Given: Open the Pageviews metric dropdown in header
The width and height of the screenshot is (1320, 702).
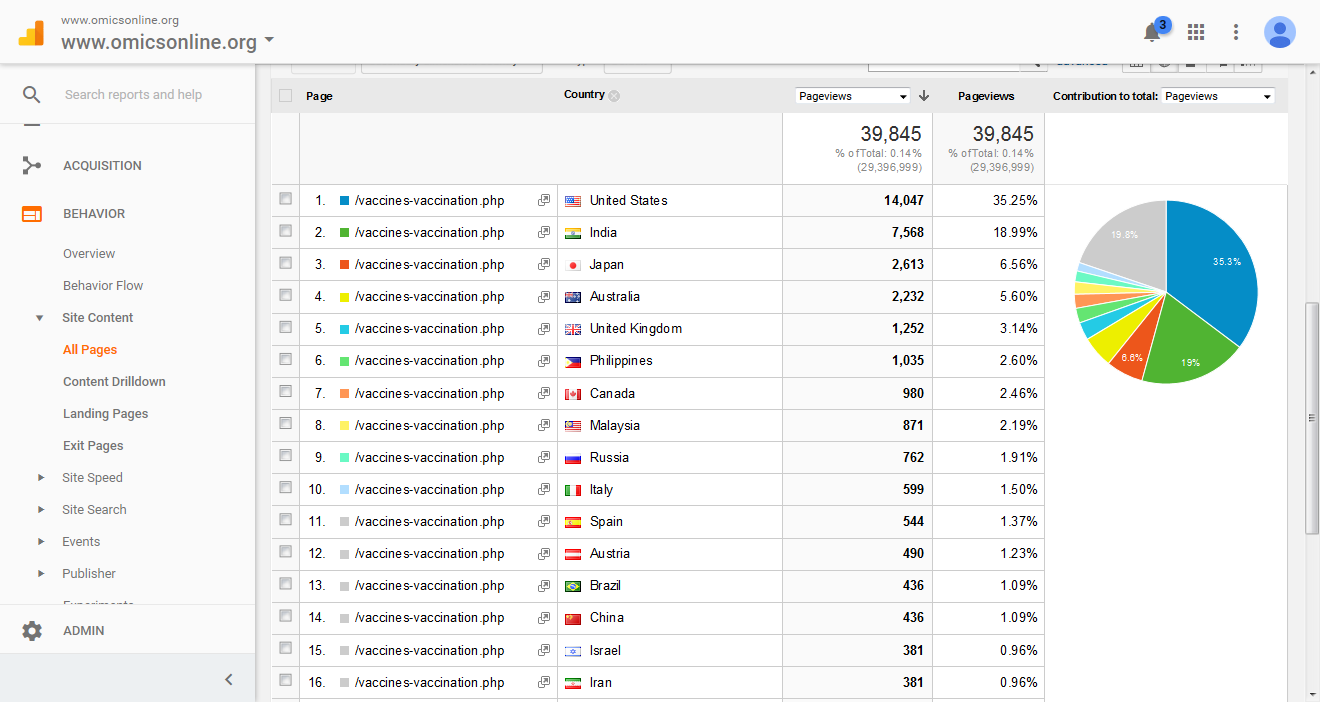Looking at the screenshot, I should click(853, 96).
